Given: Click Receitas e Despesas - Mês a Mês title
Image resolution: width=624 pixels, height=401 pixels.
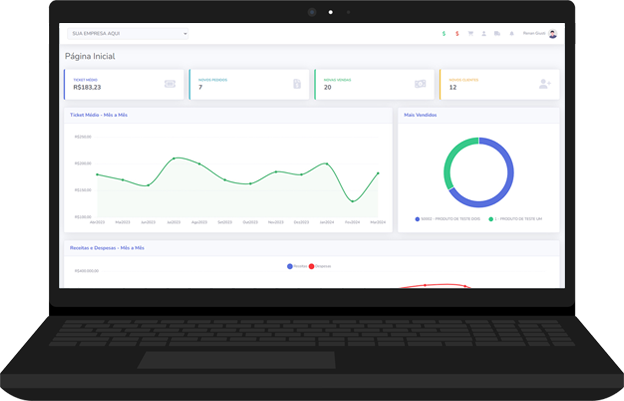Looking at the screenshot, I should [x=107, y=248].
